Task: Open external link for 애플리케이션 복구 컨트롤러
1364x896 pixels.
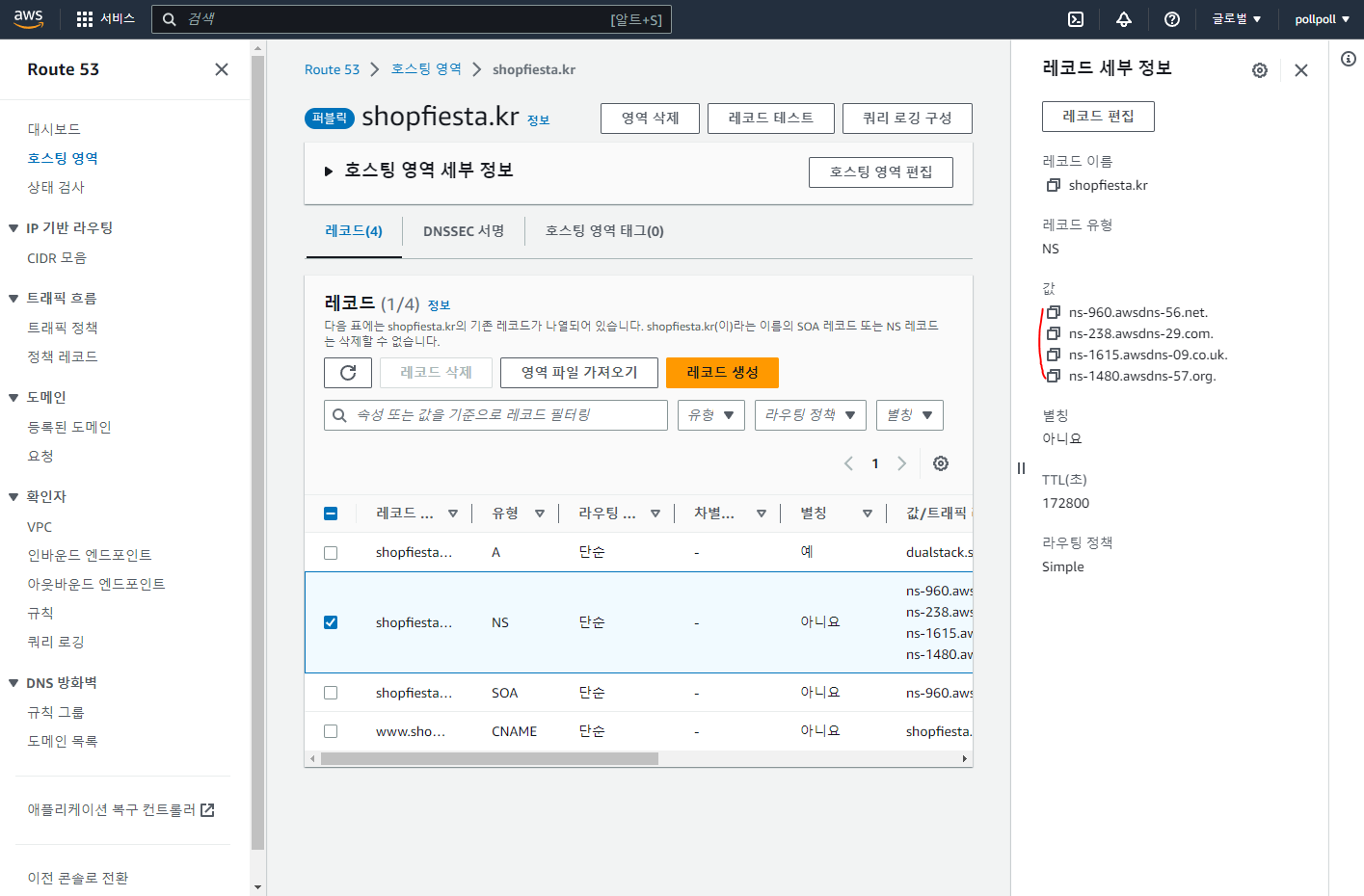Action: point(207,810)
